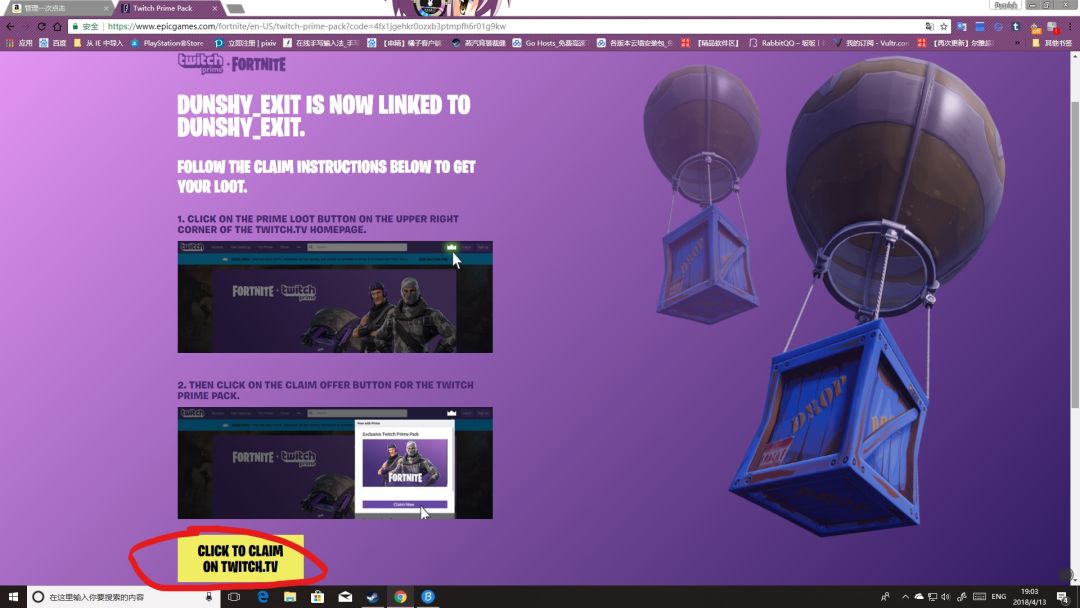Close the Twitch Prime Pack tab
This screenshot has width=1080, height=608.
pyautogui.click(x=215, y=8)
